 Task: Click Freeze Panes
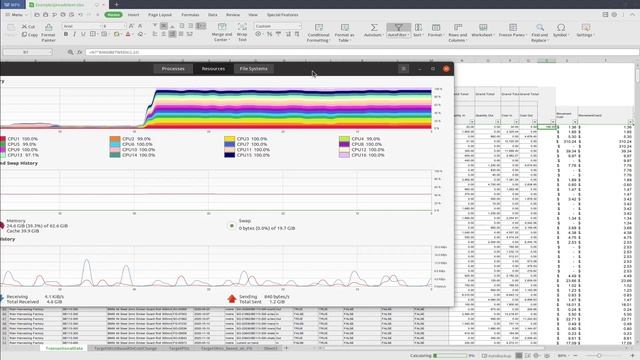(513, 30)
